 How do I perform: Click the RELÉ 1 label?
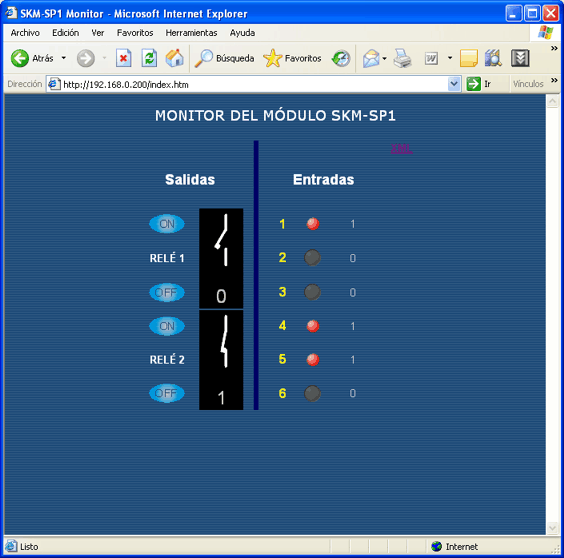point(167,258)
